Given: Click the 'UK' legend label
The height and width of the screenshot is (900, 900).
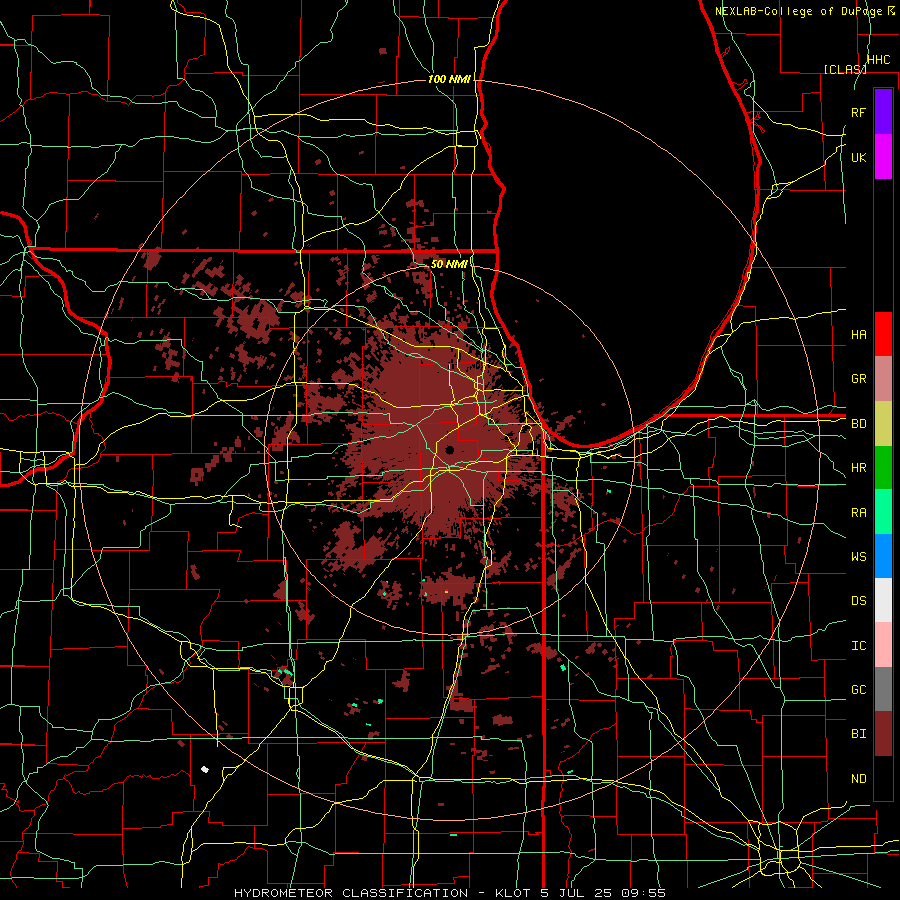Looking at the screenshot, I should pos(858,157).
